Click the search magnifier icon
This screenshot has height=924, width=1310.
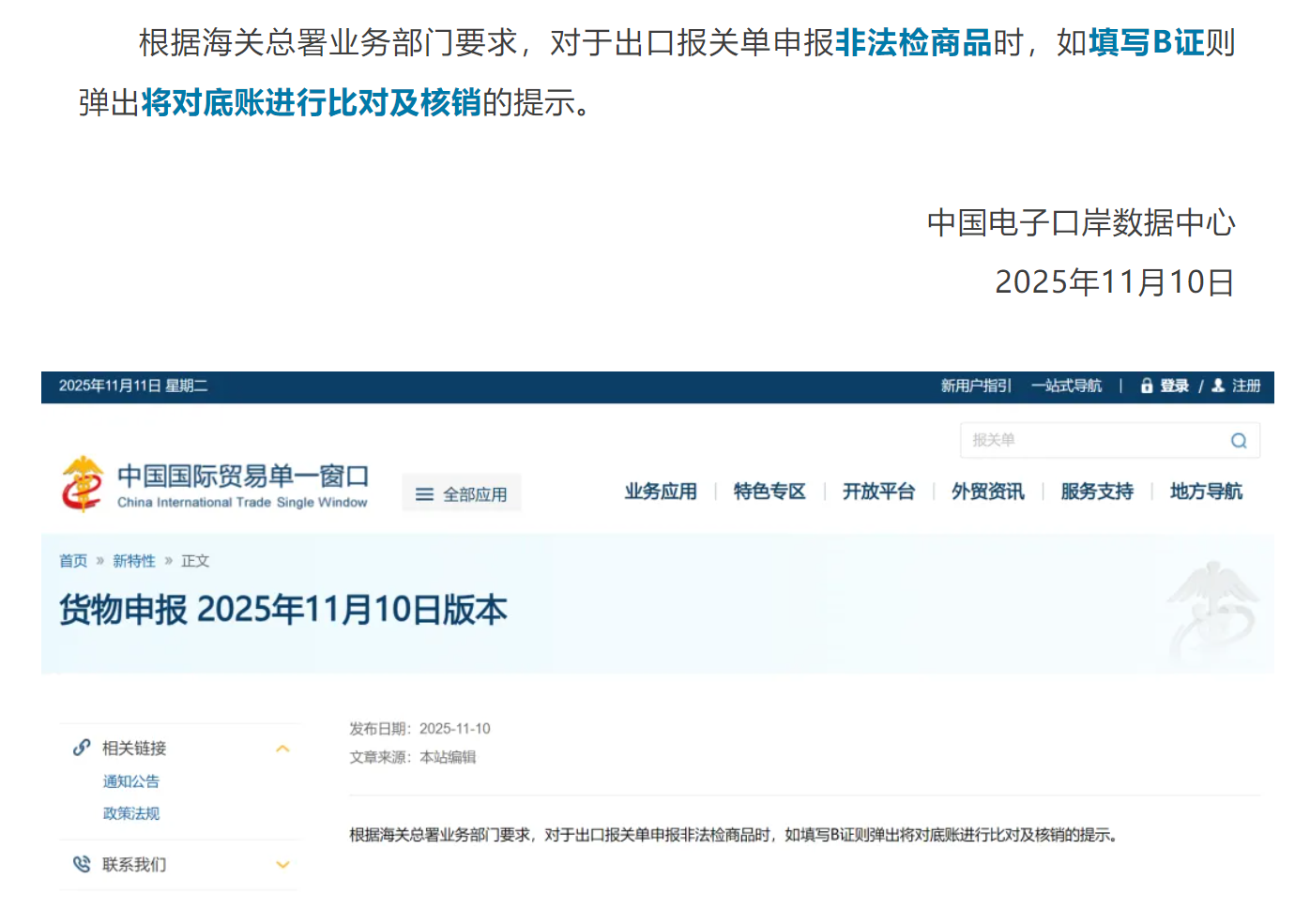pyautogui.click(x=1239, y=440)
